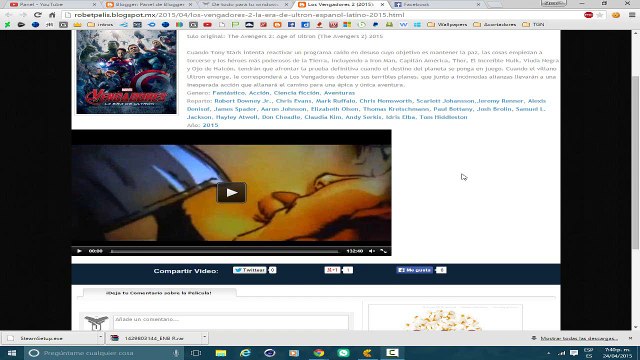
Task: Click the Añade un comentario field
Action: coord(231,321)
